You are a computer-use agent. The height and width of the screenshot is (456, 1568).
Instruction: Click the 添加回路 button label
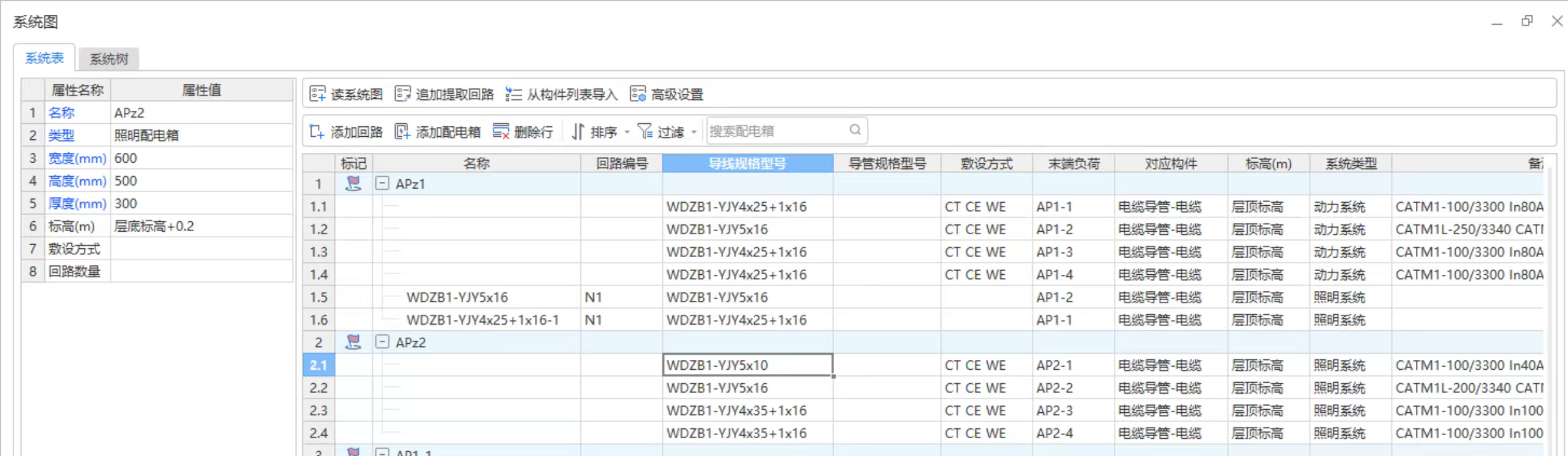pos(357,132)
